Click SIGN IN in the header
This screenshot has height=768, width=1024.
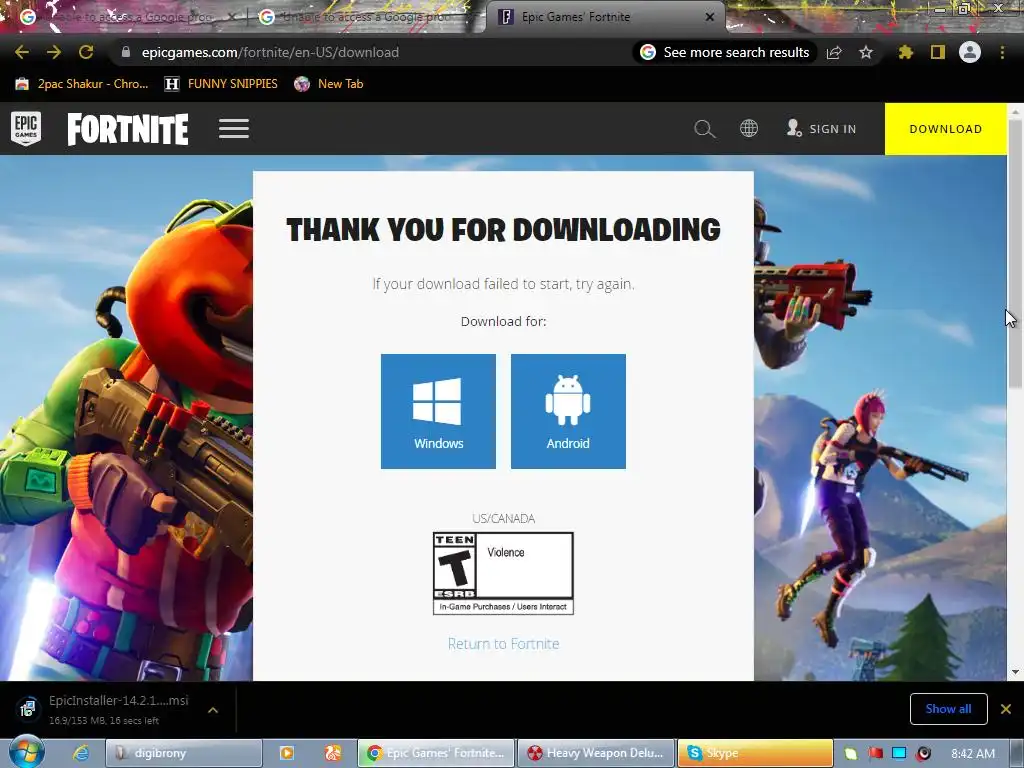point(822,129)
